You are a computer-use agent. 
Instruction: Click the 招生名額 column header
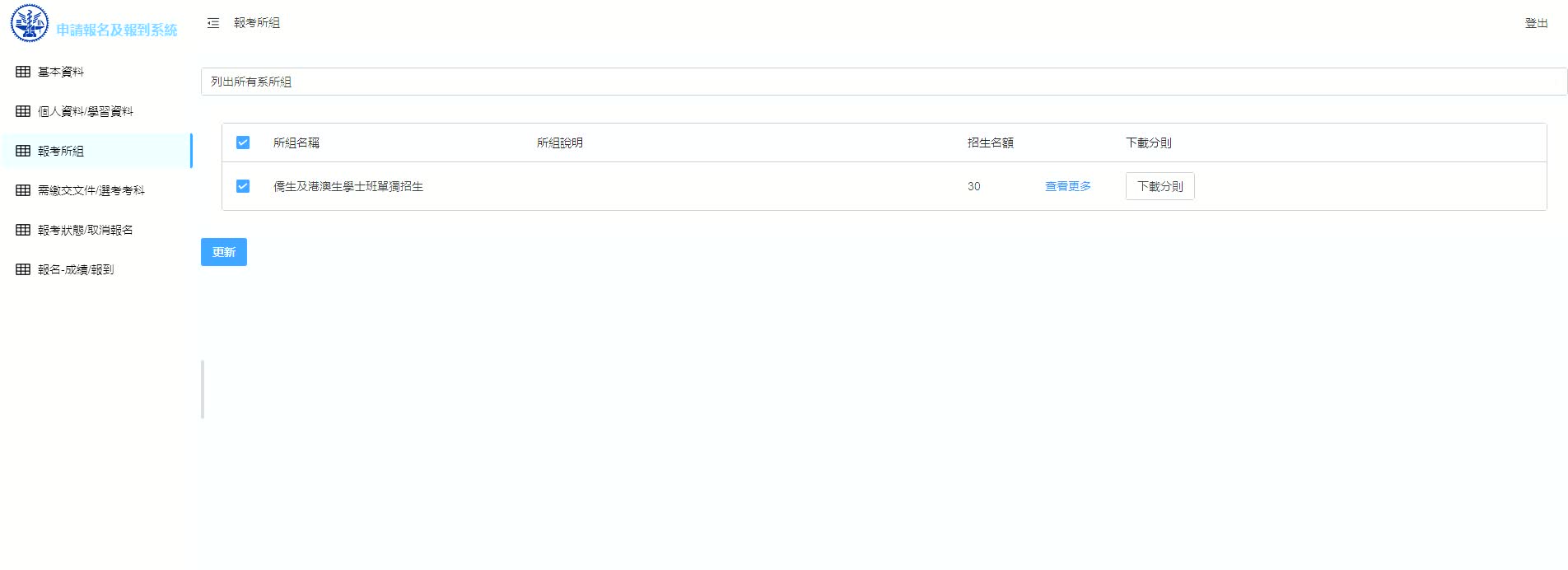click(x=991, y=142)
